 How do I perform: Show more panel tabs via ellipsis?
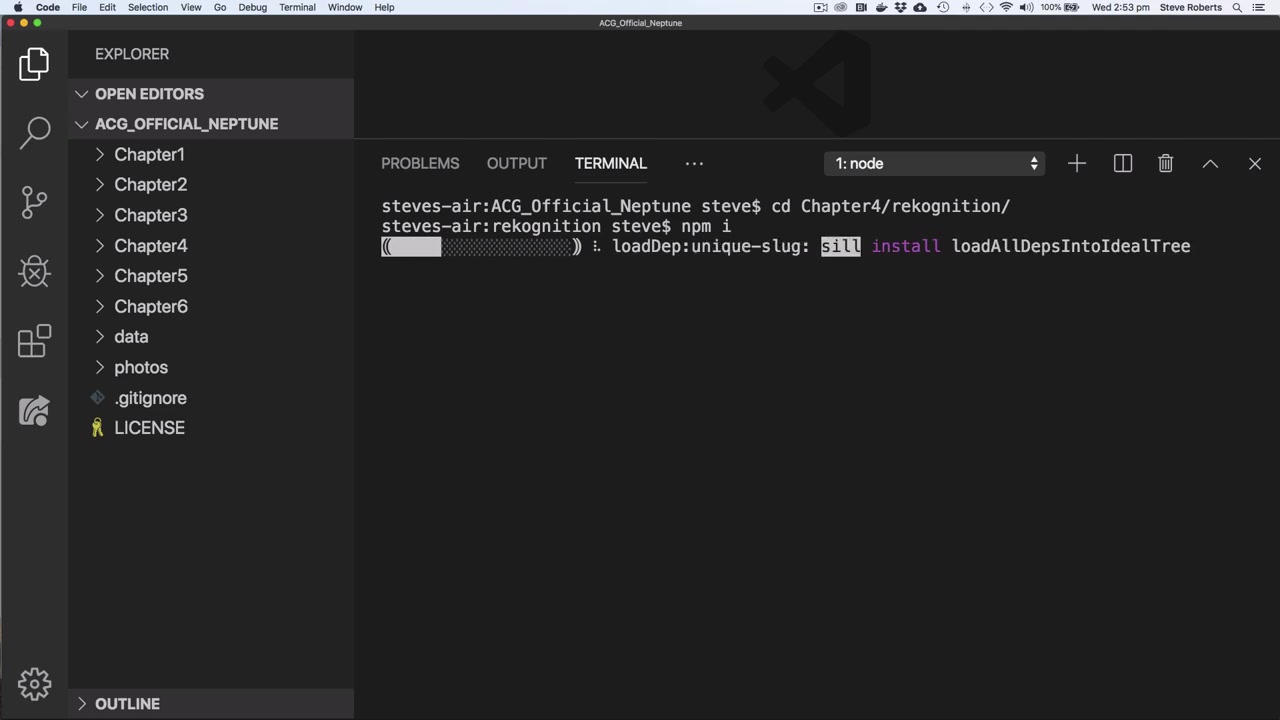tap(694, 163)
